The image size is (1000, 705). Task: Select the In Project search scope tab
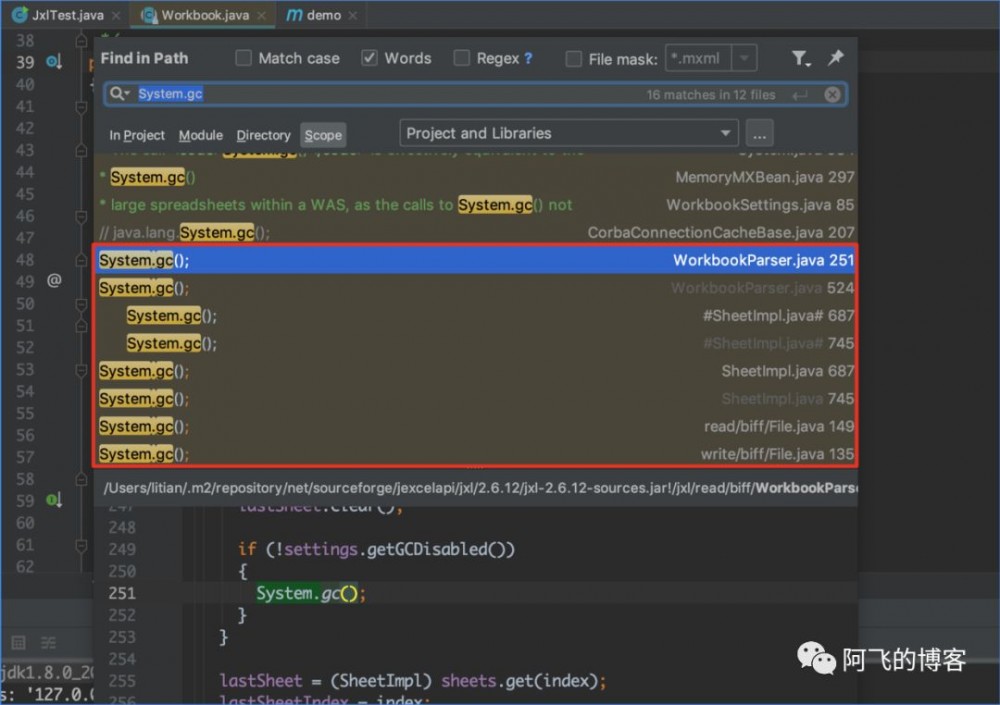pos(137,136)
